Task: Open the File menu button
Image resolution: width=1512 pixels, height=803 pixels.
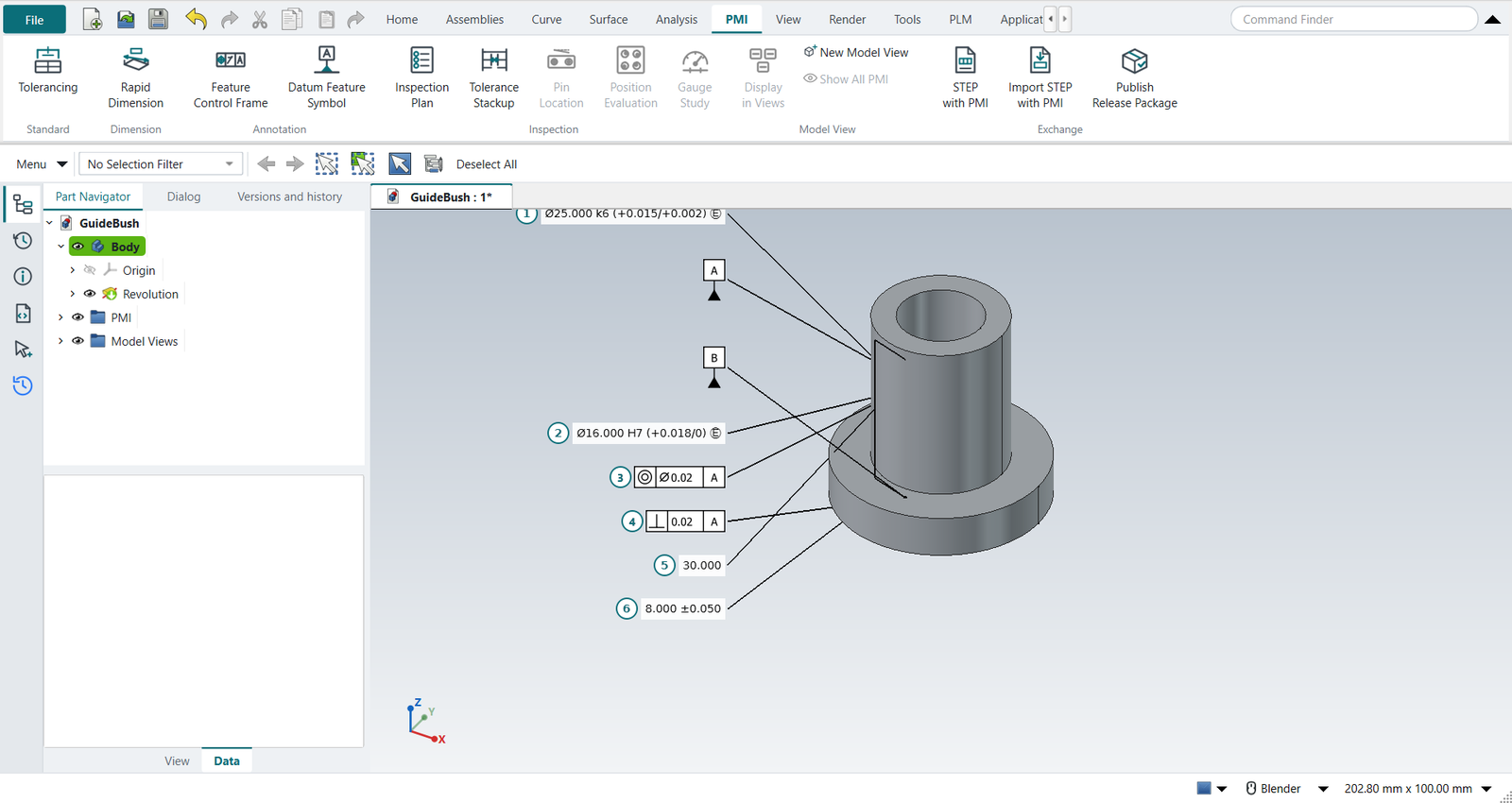Action: point(34,20)
